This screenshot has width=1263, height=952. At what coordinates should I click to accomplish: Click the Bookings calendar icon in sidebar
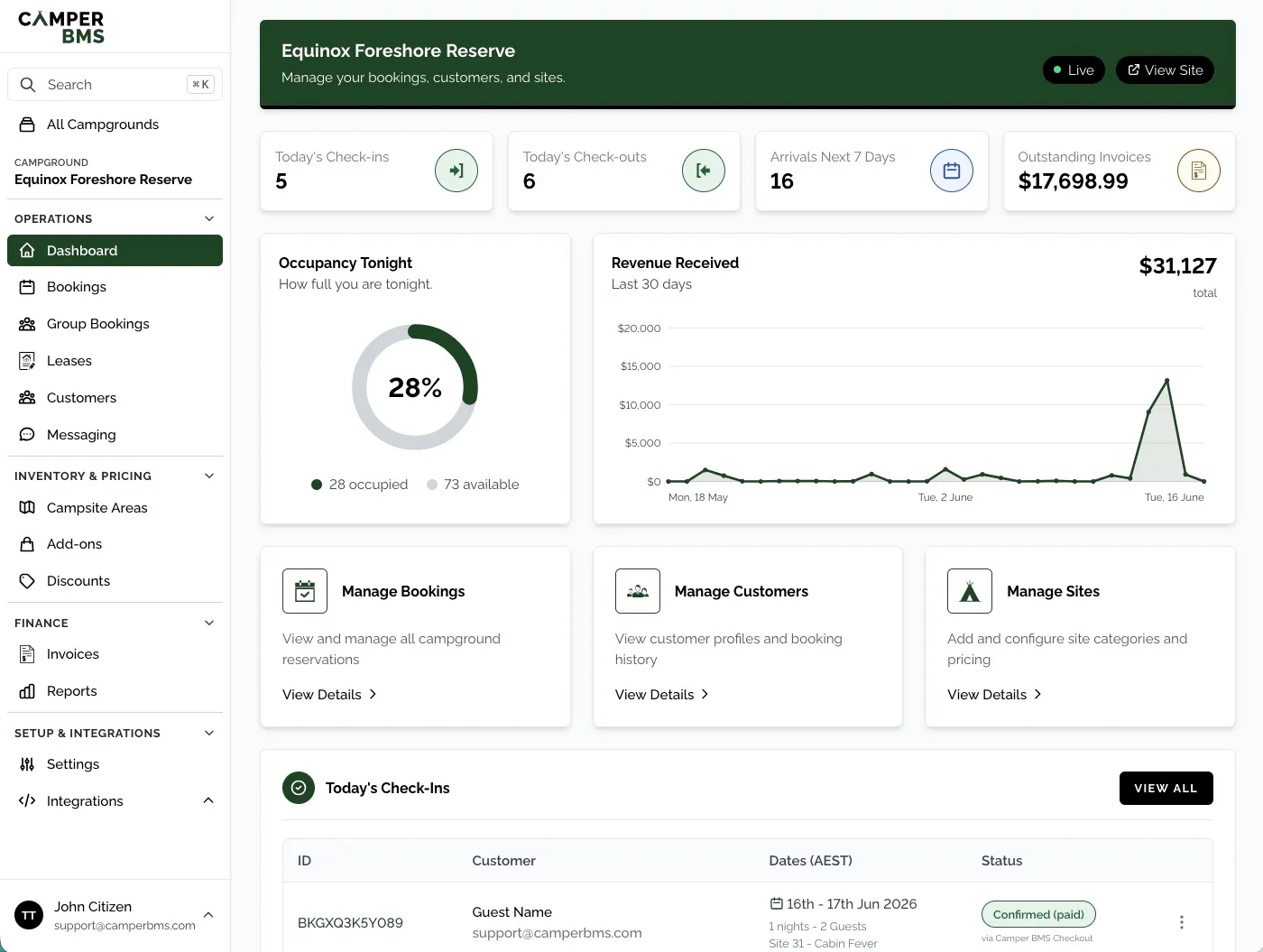pos(27,287)
